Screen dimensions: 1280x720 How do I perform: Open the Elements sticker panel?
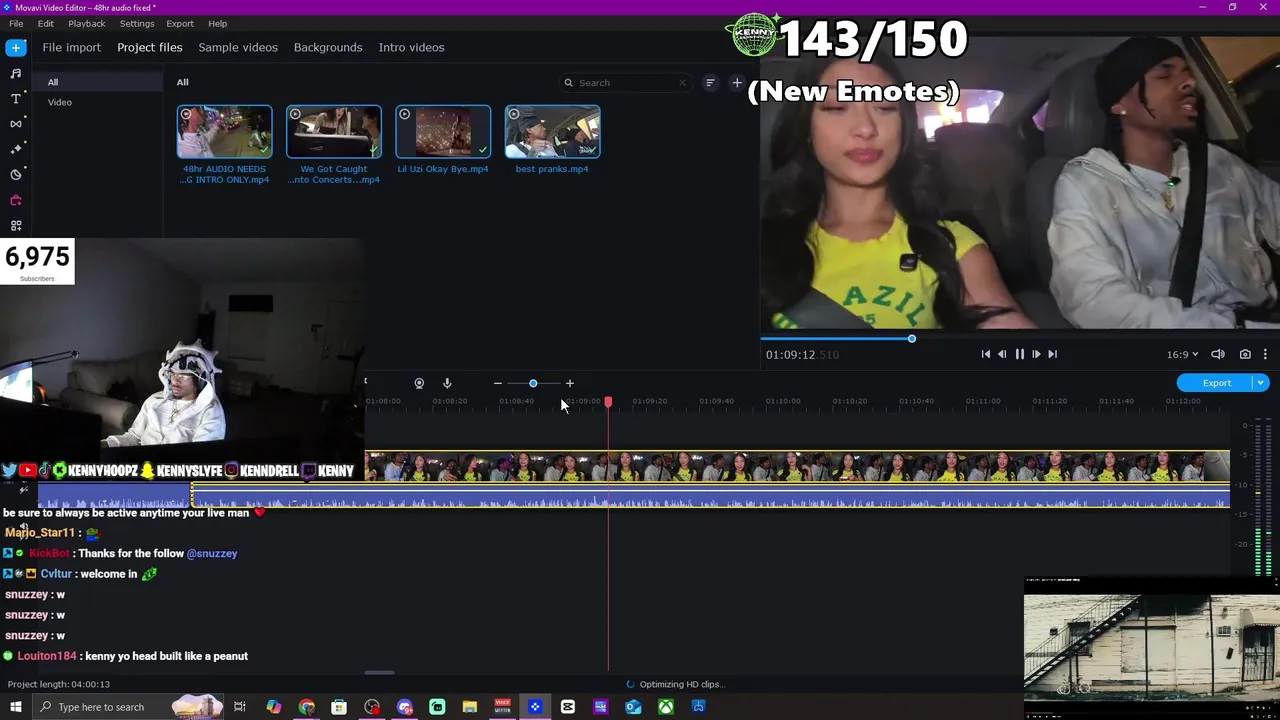pyautogui.click(x=16, y=174)
